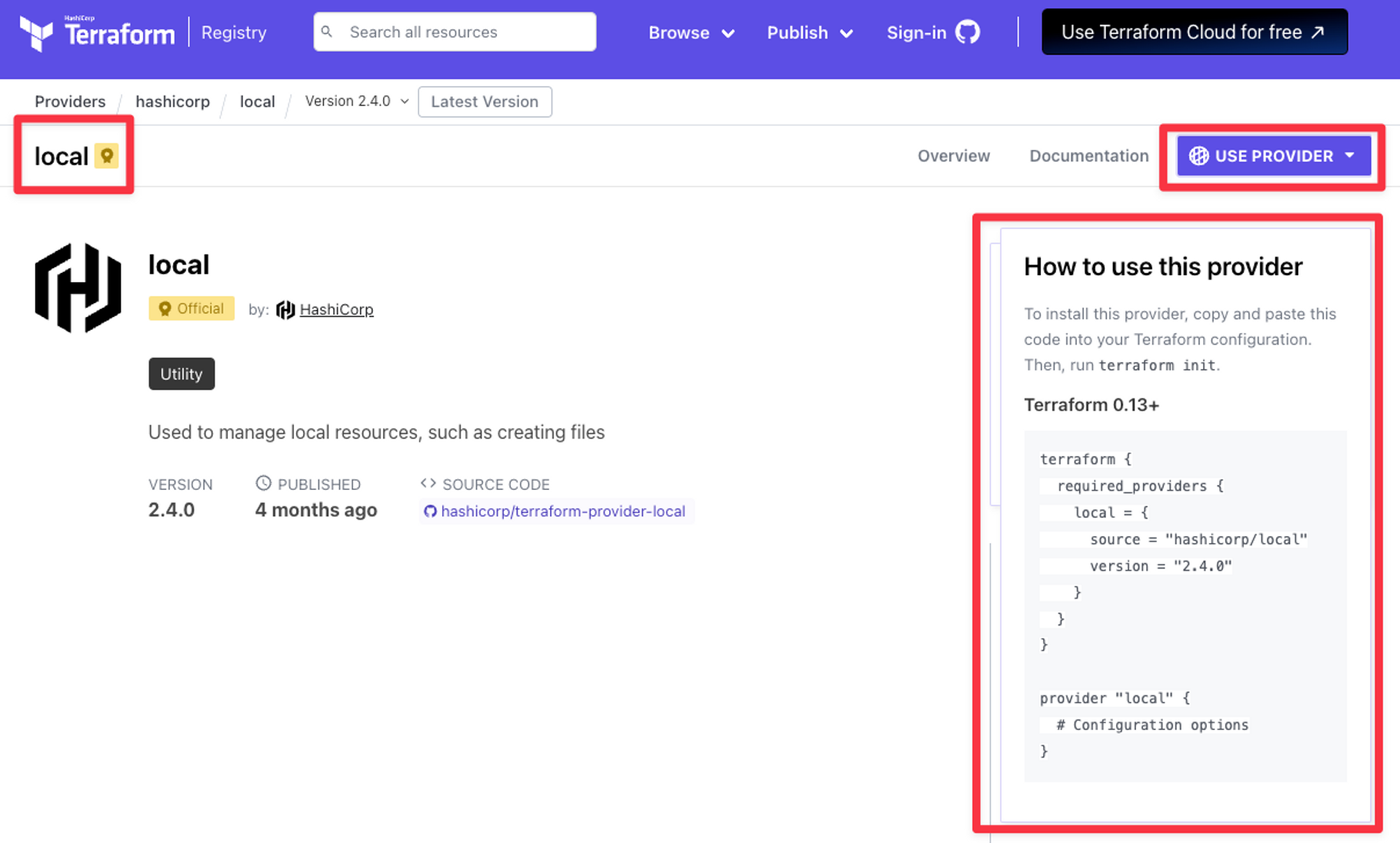1400x843 pixels.
Task: Click the provider description about creating files
Action: (376, 432)
